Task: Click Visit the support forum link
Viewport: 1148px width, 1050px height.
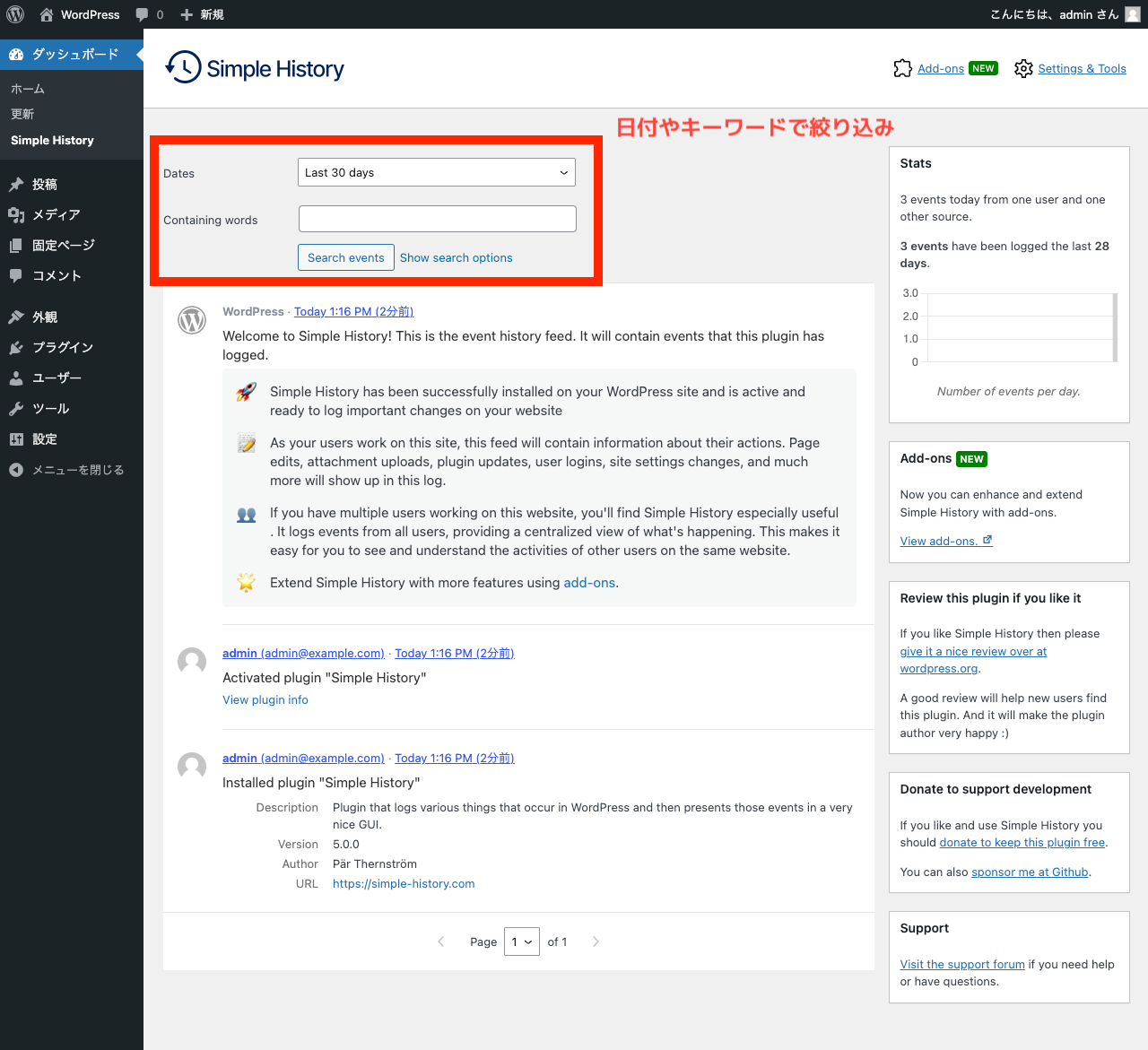Action: [962, 964]
